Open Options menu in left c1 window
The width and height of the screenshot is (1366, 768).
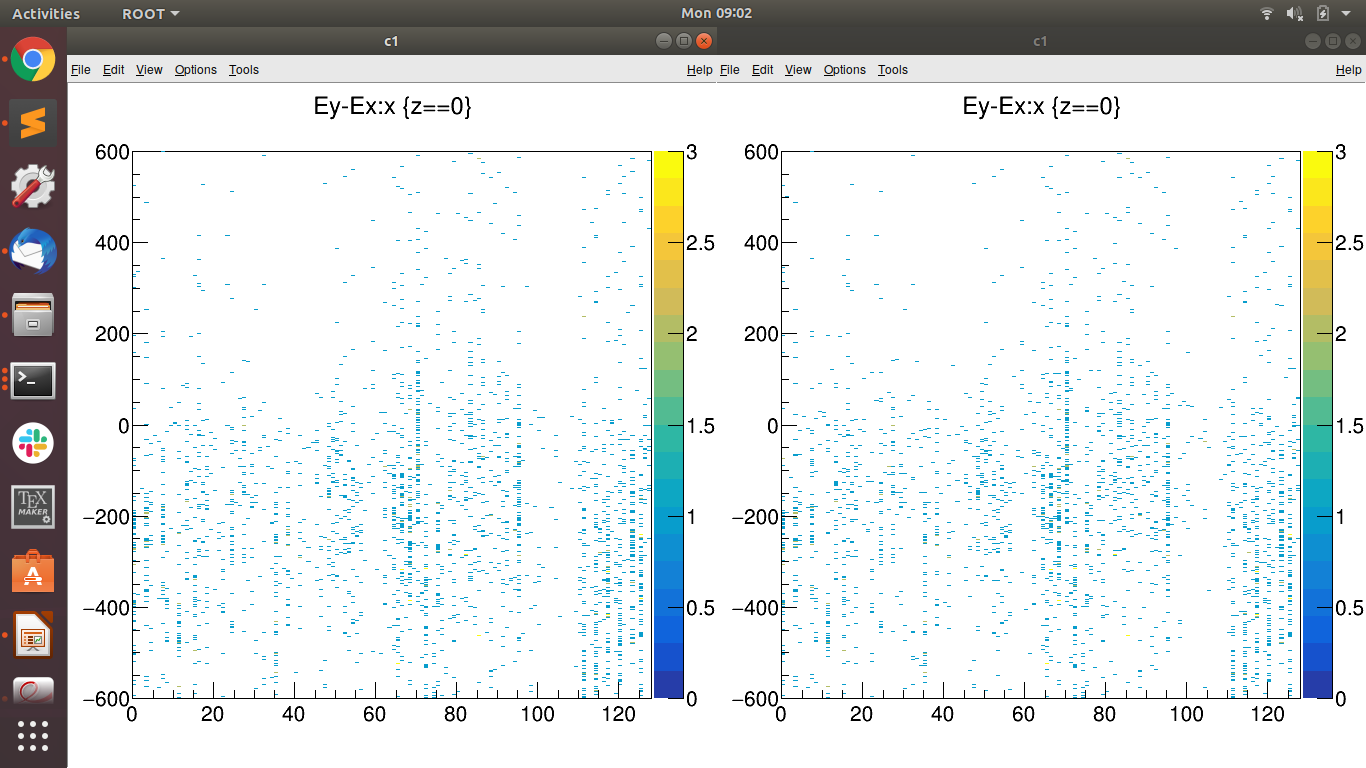(196, 69)
